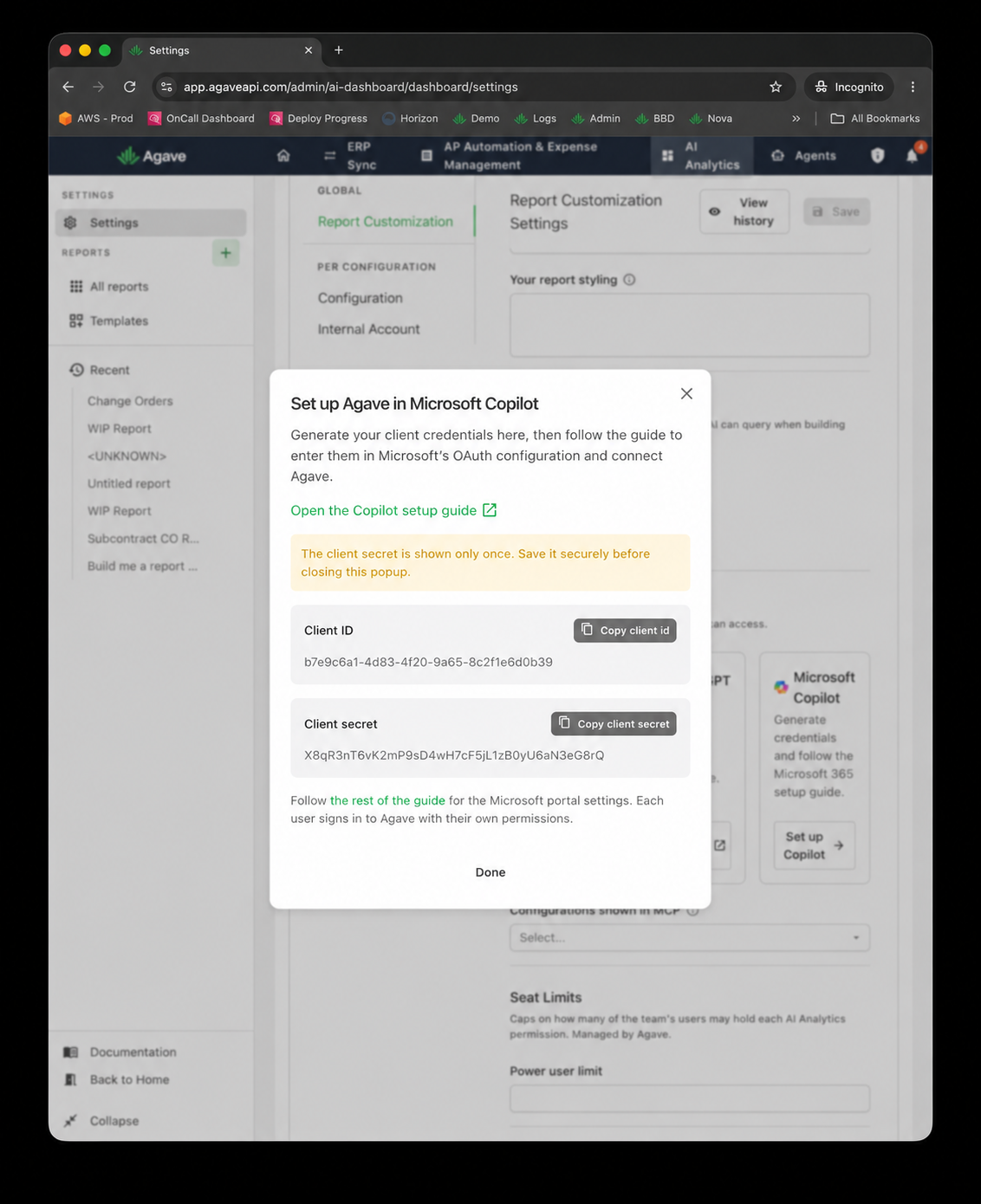Open Change Orders recent report

(x=130, y=401)
